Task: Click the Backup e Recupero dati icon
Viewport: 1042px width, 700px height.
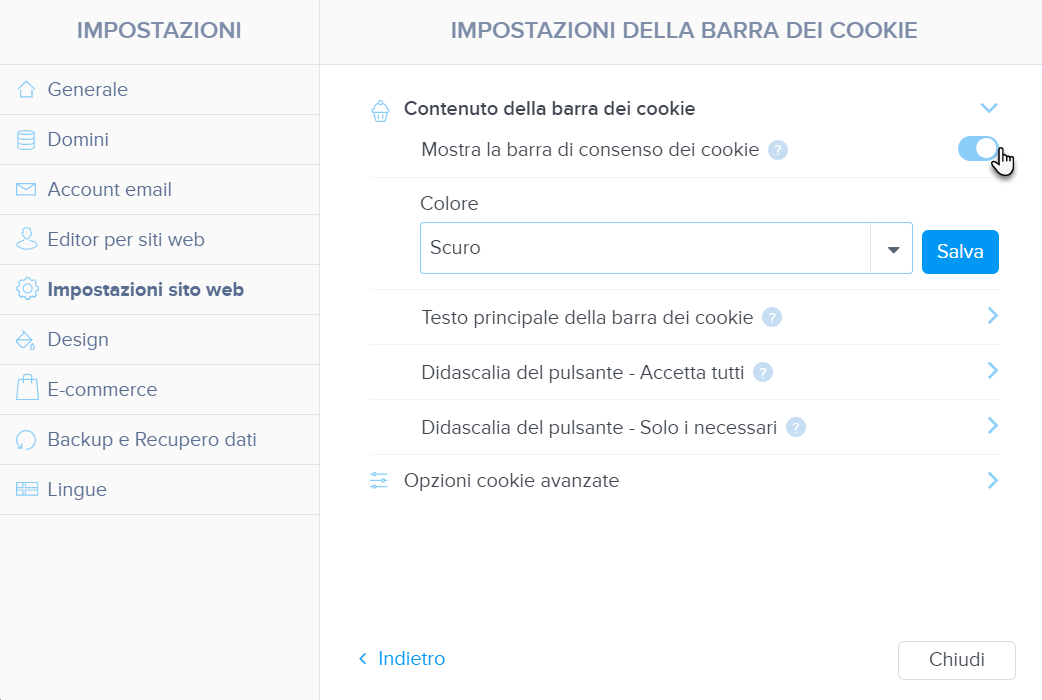Action: [x=26, y=439]
